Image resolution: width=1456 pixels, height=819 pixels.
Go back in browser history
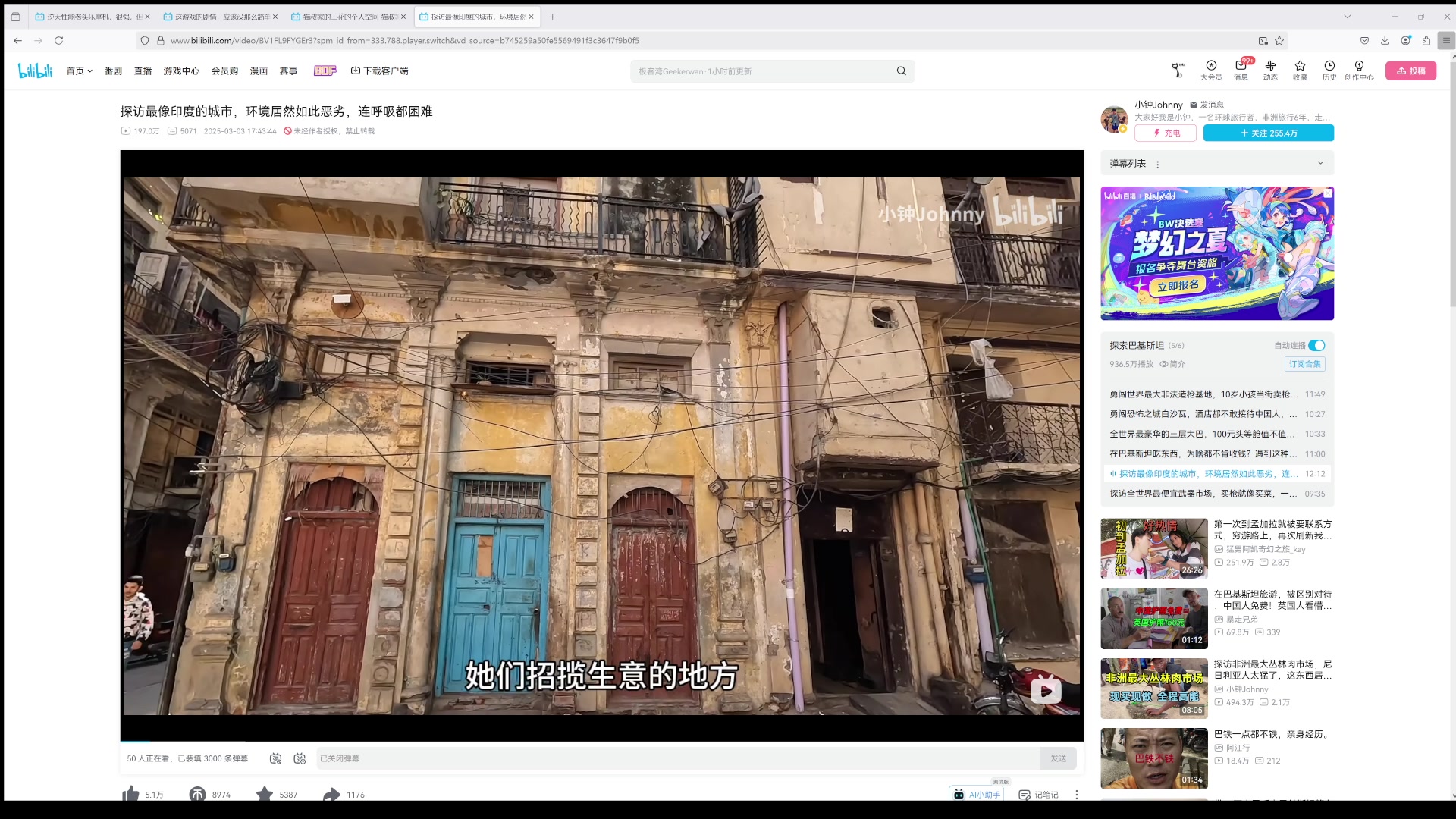(x=17, y=40)
